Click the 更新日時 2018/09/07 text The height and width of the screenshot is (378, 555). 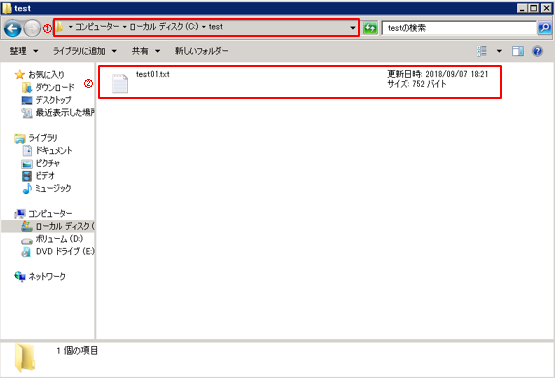437,74
